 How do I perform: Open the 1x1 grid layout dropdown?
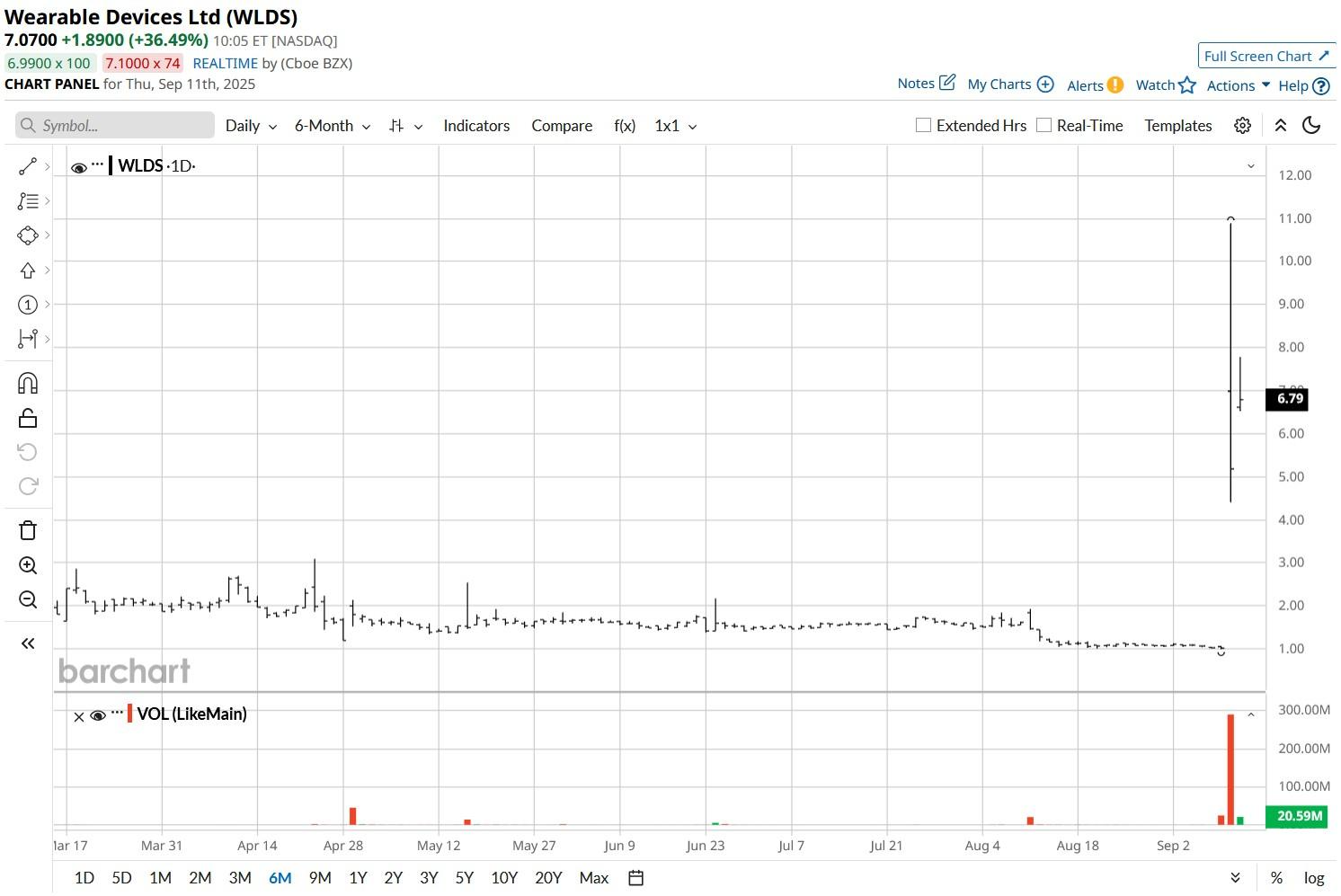click(676, 126)
